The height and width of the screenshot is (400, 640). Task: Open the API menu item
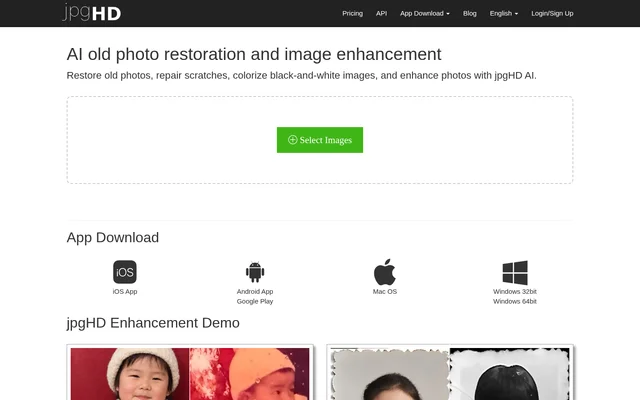pos(381,13)
